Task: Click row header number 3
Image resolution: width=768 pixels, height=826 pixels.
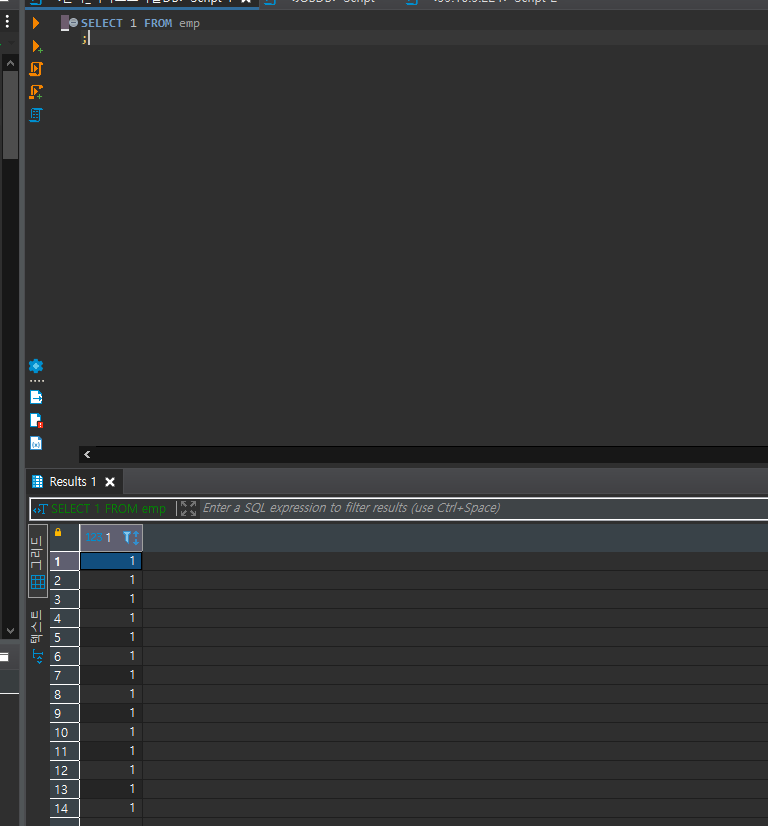Action: [x=64, y=599]
